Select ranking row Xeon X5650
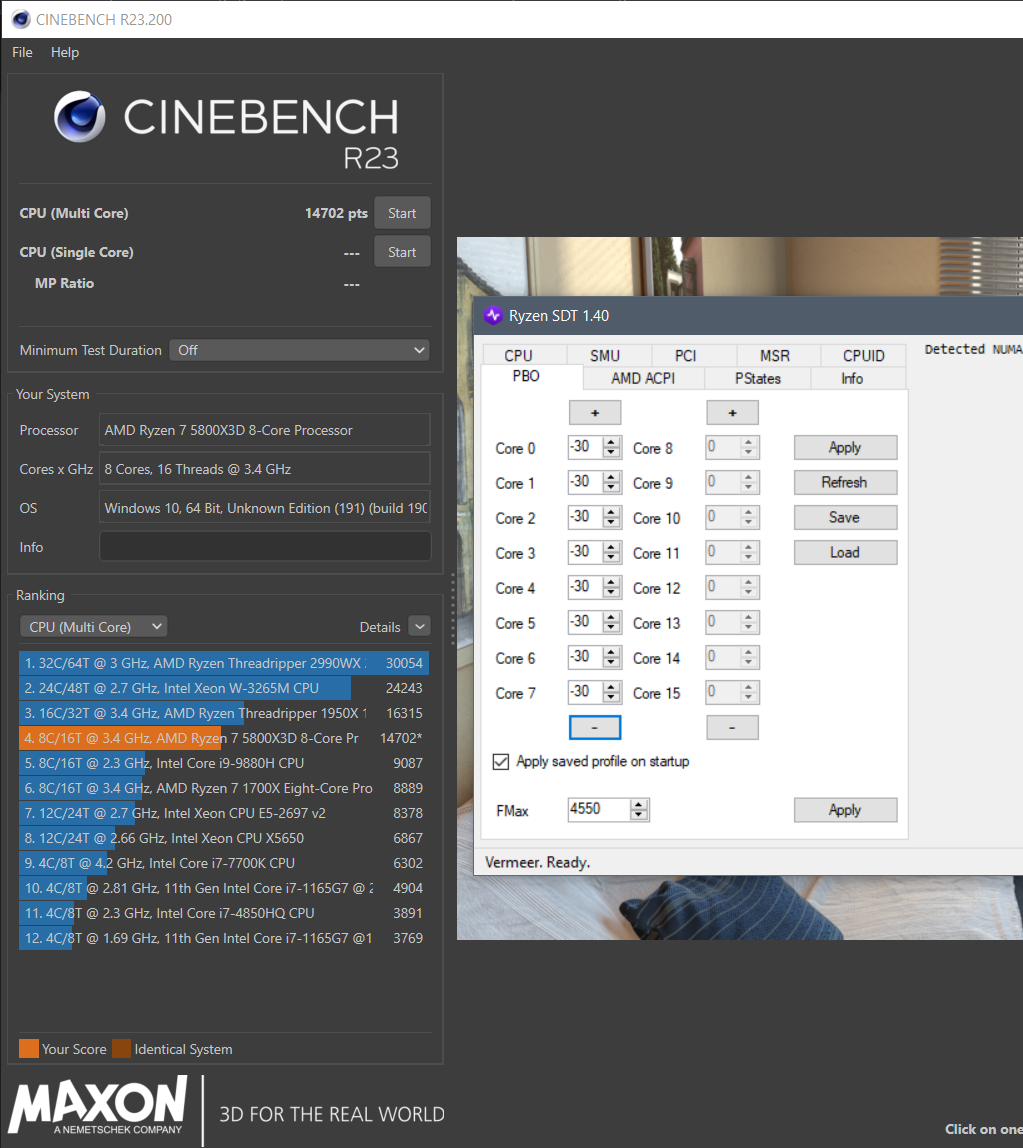Viewport: 1023px width, 1148px height. (x=224, y=838)
